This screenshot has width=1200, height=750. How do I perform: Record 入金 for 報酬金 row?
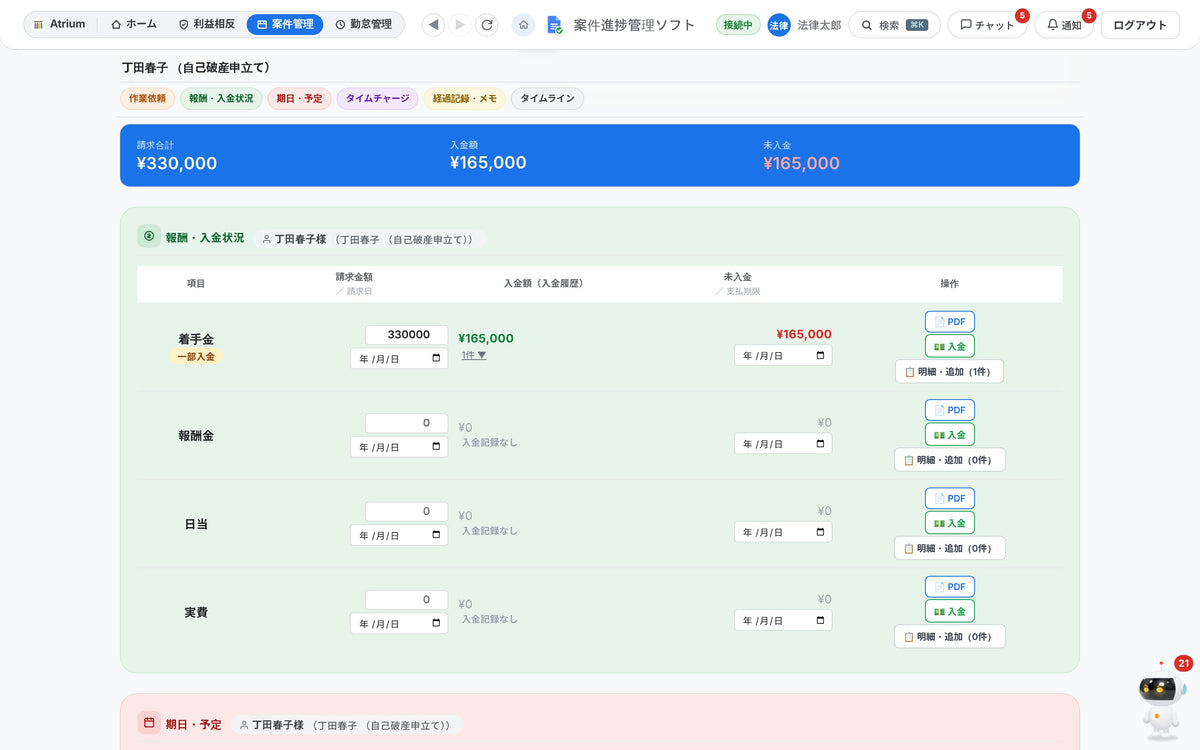950,435
